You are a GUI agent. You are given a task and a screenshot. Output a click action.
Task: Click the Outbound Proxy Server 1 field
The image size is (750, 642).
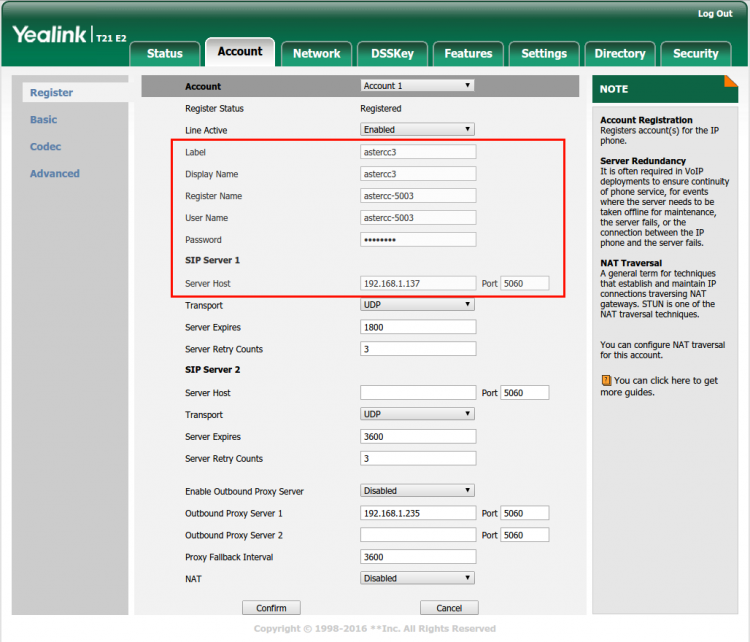tap(417, 513)
